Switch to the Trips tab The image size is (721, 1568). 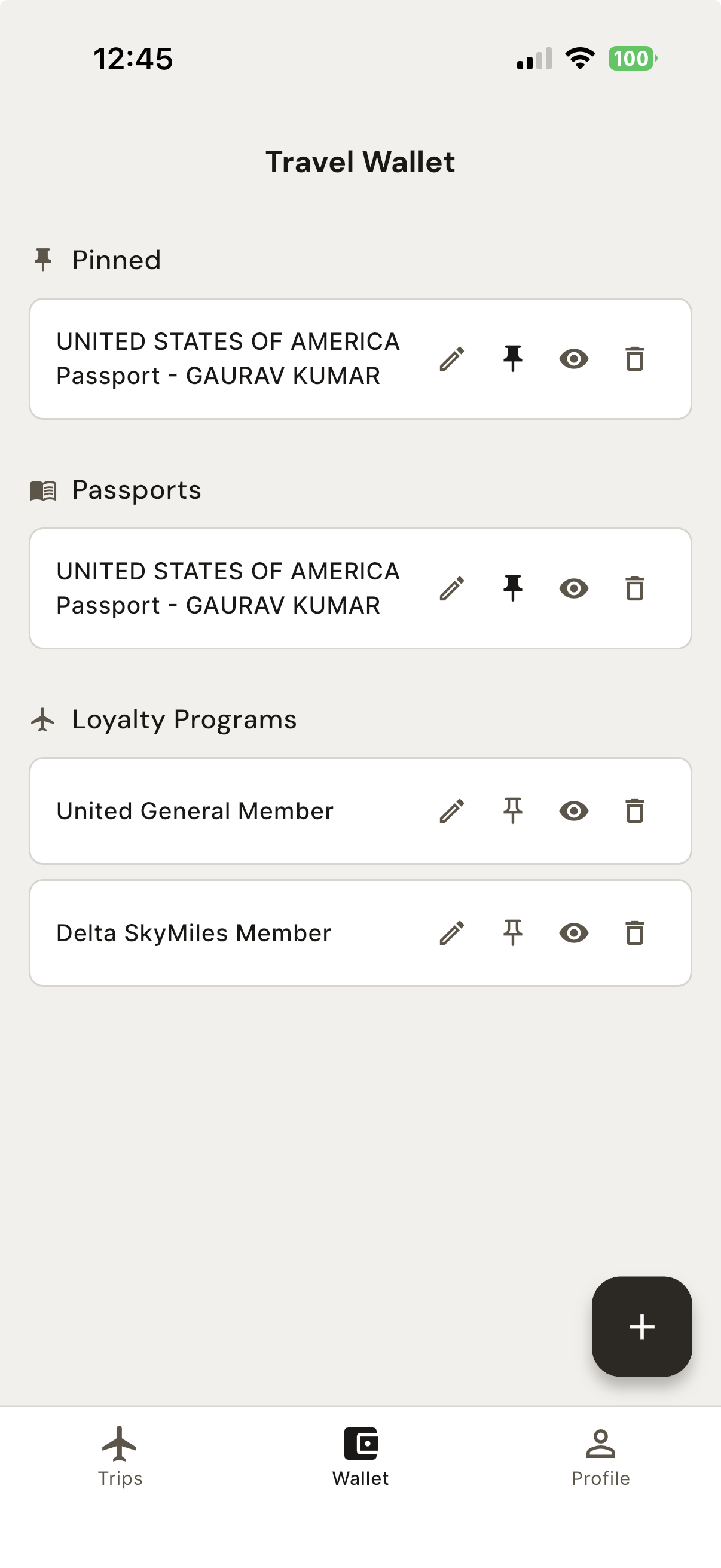click(x=120, y=1456)
